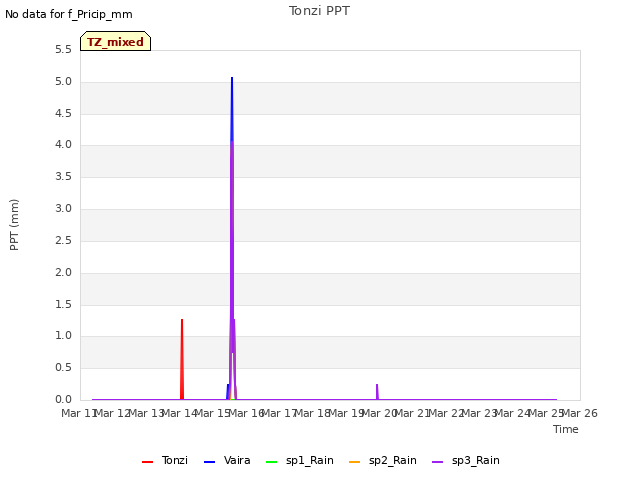Click the small purple spike near Mar 20
640x480 pixels.
(x=377, y=392)
